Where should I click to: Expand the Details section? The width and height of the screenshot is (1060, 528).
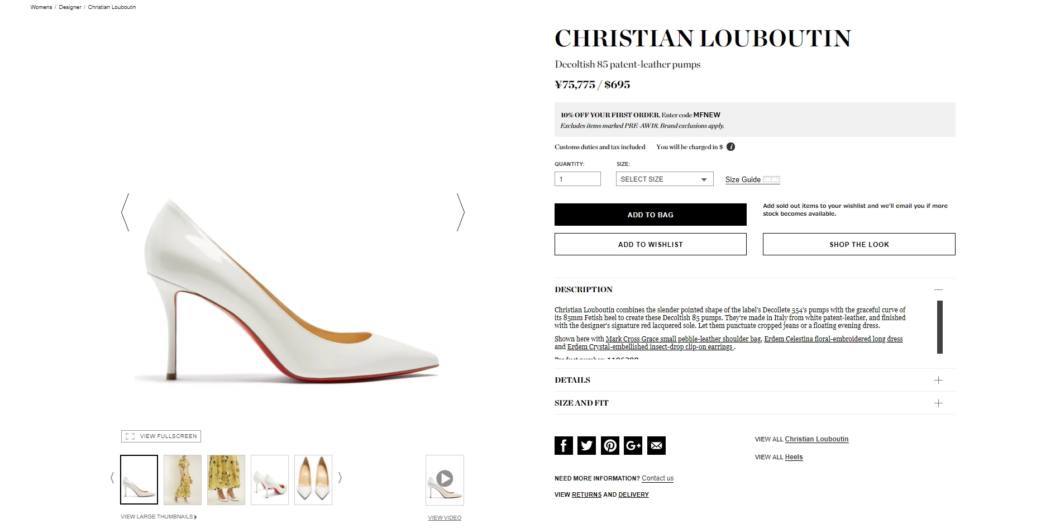(x=938, y=380)
